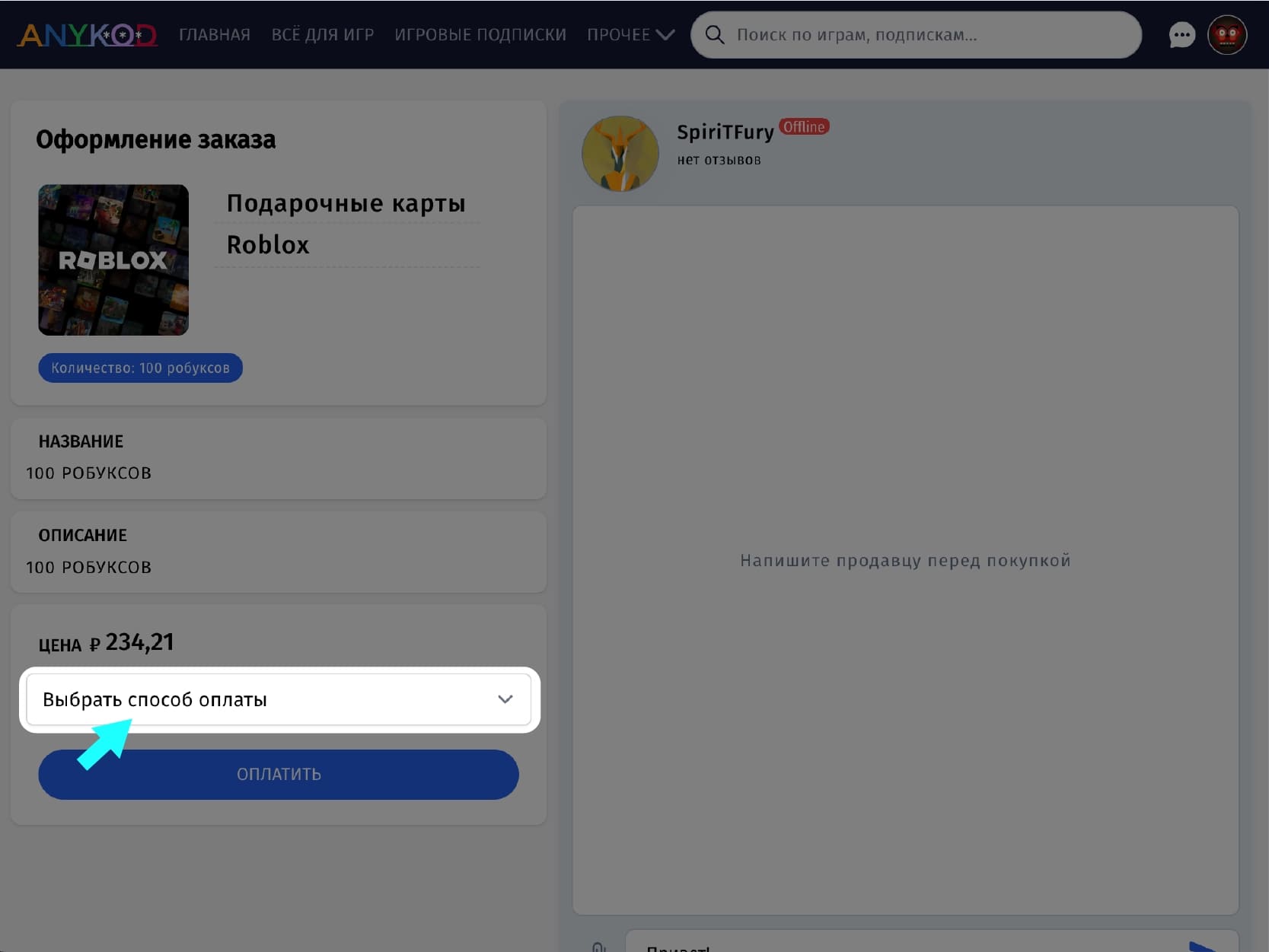
Task: Click the Roblox product thumbnail
Action: 113,259
